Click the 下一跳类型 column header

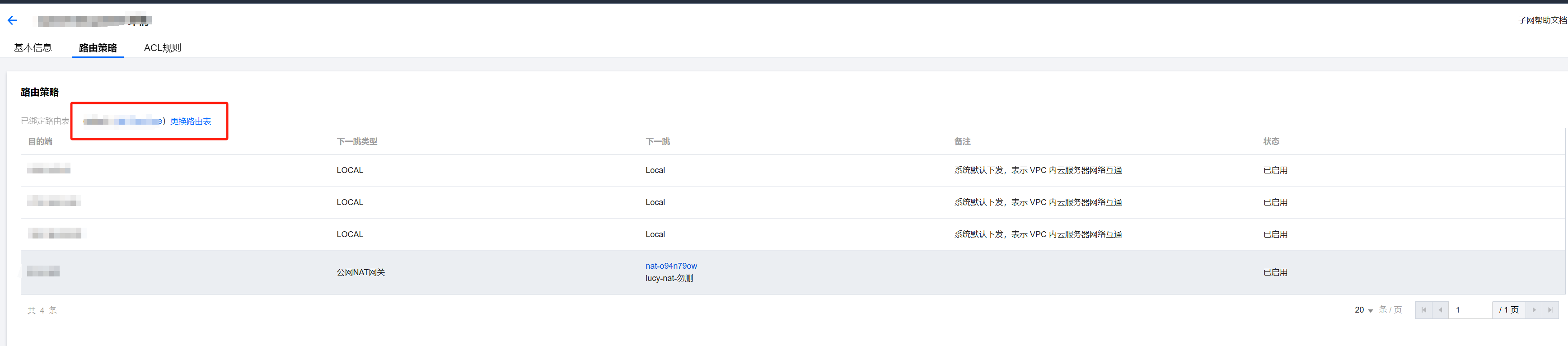click(x=357, y=141)
